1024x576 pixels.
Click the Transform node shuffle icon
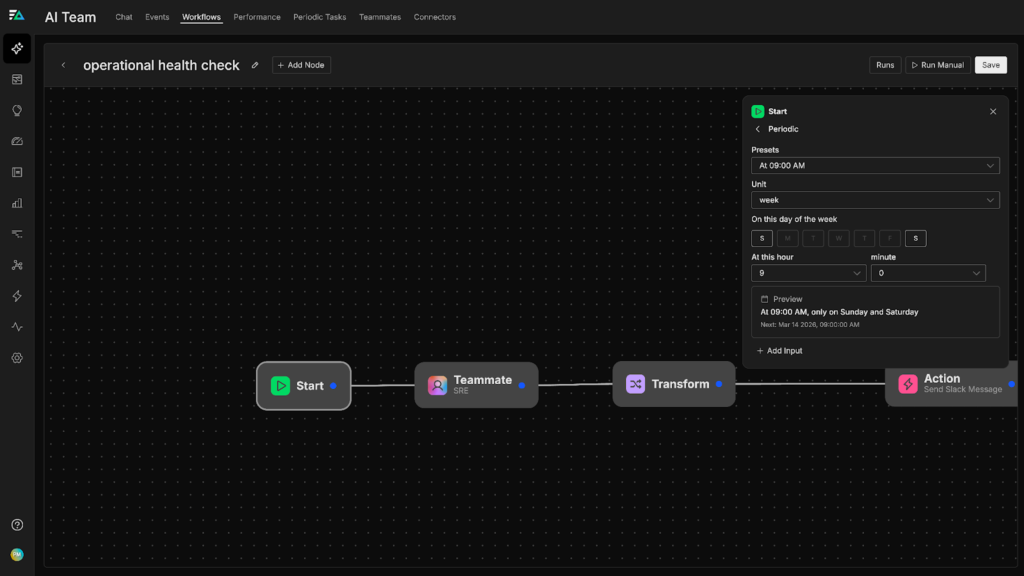pyautogui.click(x=635, y=384)
